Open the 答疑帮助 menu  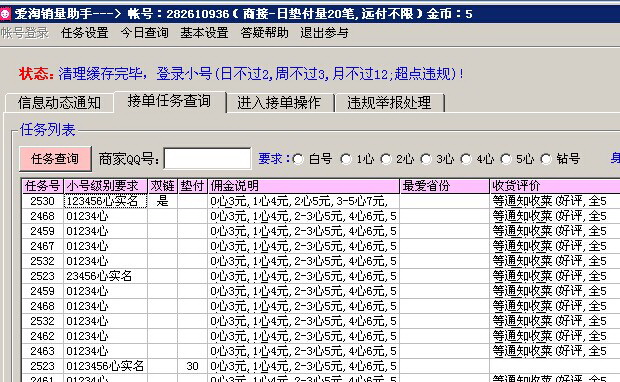coord(265,33)
